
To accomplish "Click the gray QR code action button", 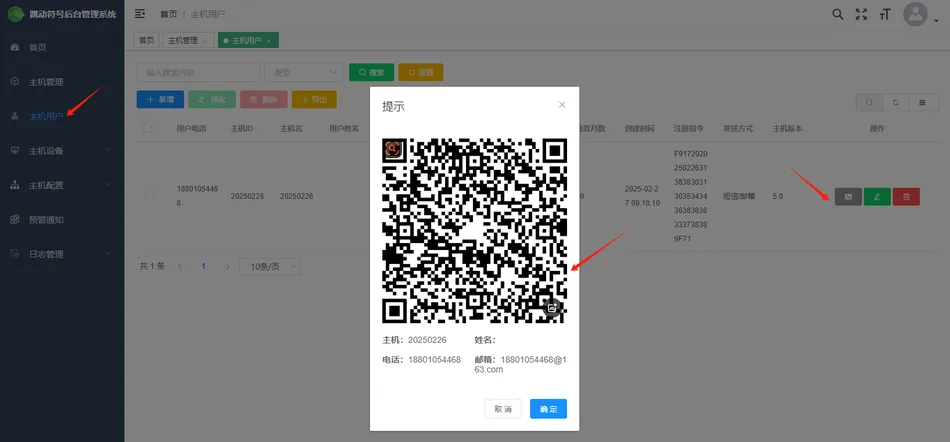I will pos(848,197).
